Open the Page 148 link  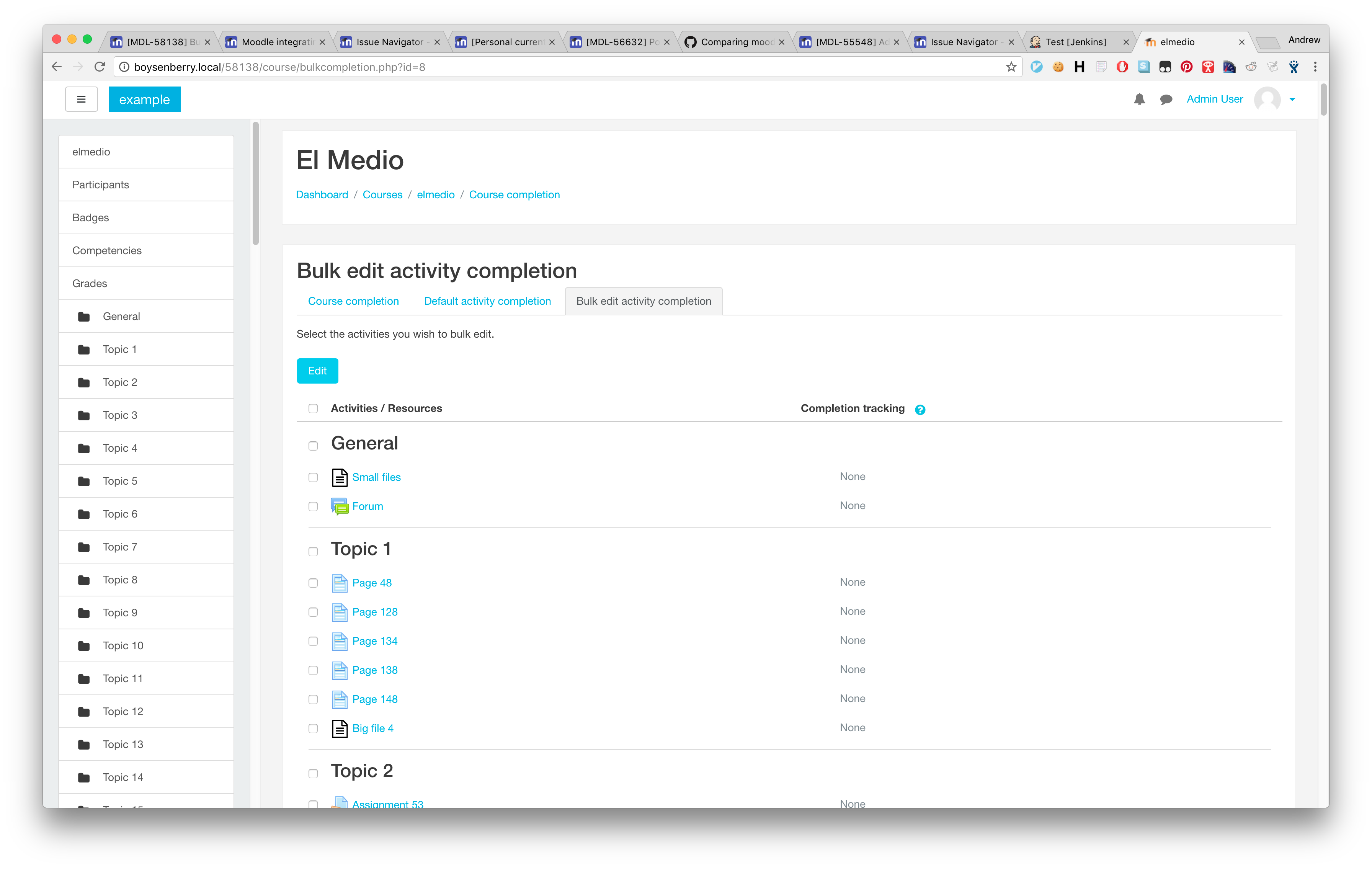pos(374,699)
